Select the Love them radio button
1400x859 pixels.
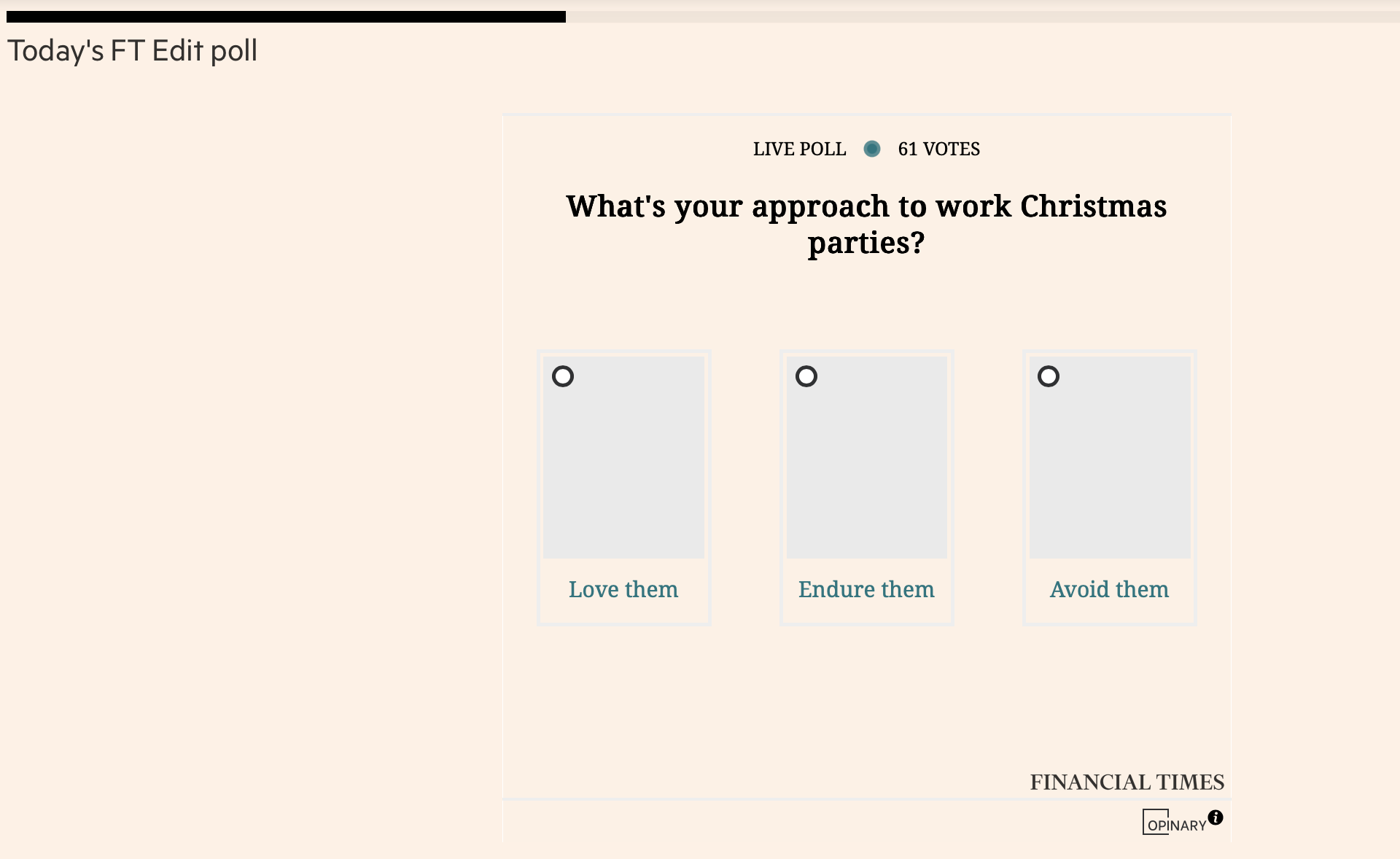[x=562, y=376]
